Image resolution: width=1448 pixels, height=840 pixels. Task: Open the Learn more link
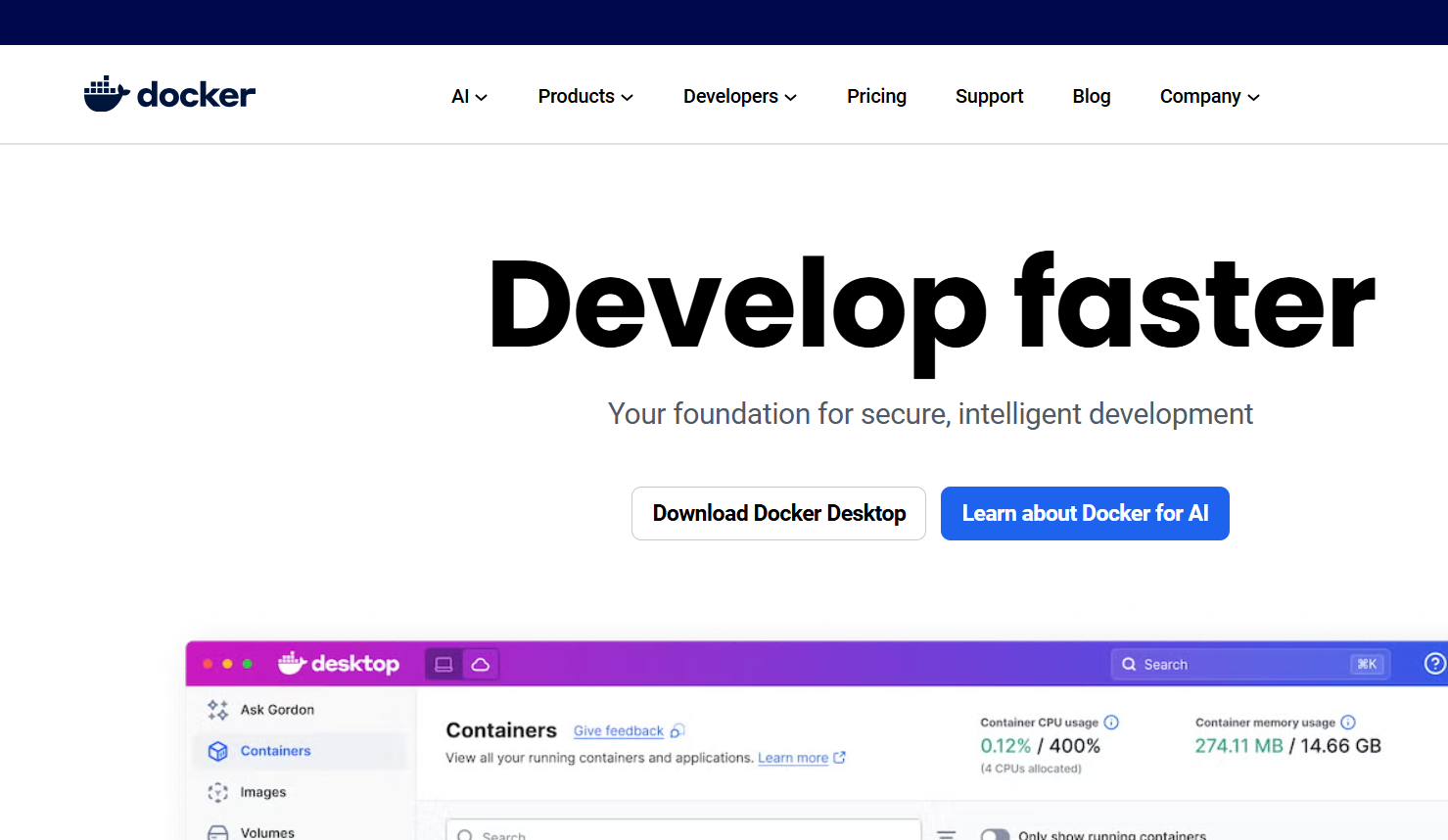[793, 758]
